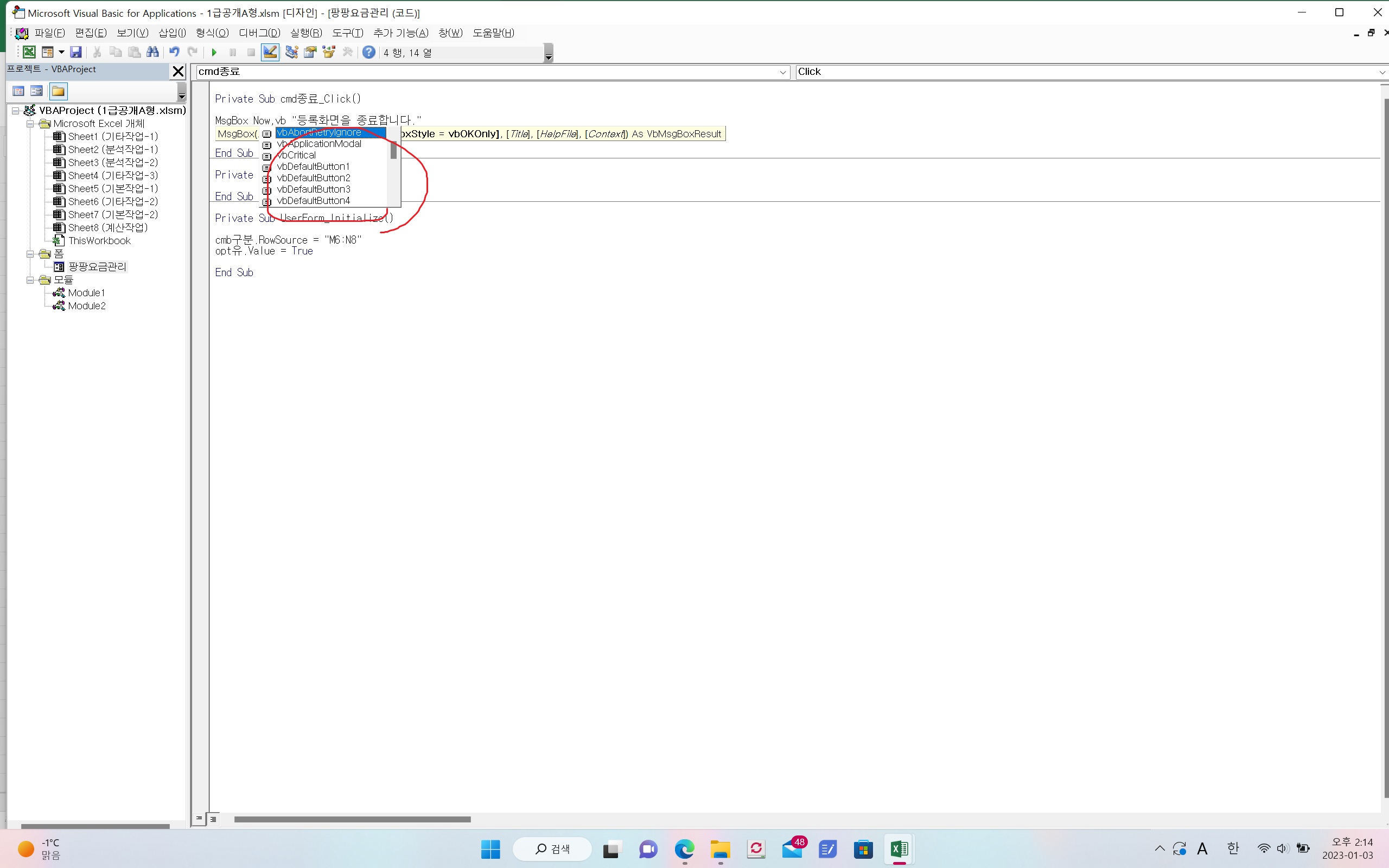Toggle Design Mode in the toolbar
The image size is (1389, 868).
270,52
